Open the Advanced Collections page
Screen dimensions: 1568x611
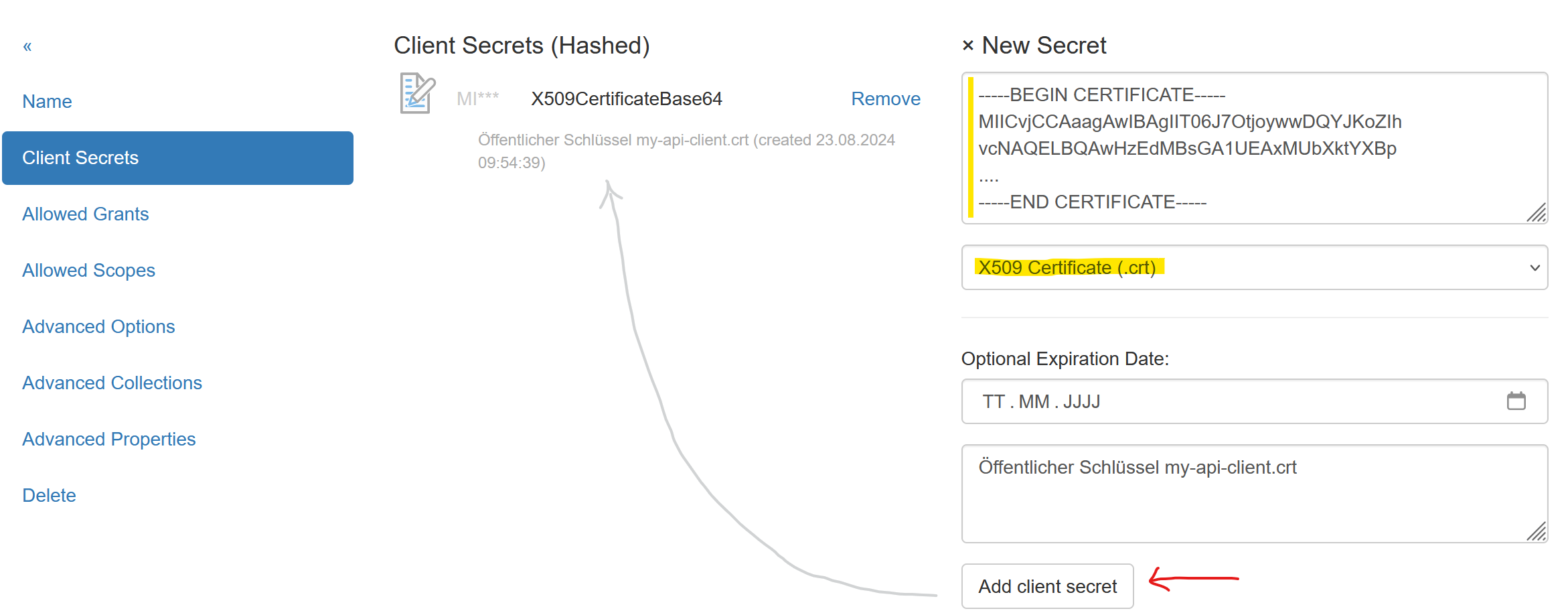pos(112,383)
